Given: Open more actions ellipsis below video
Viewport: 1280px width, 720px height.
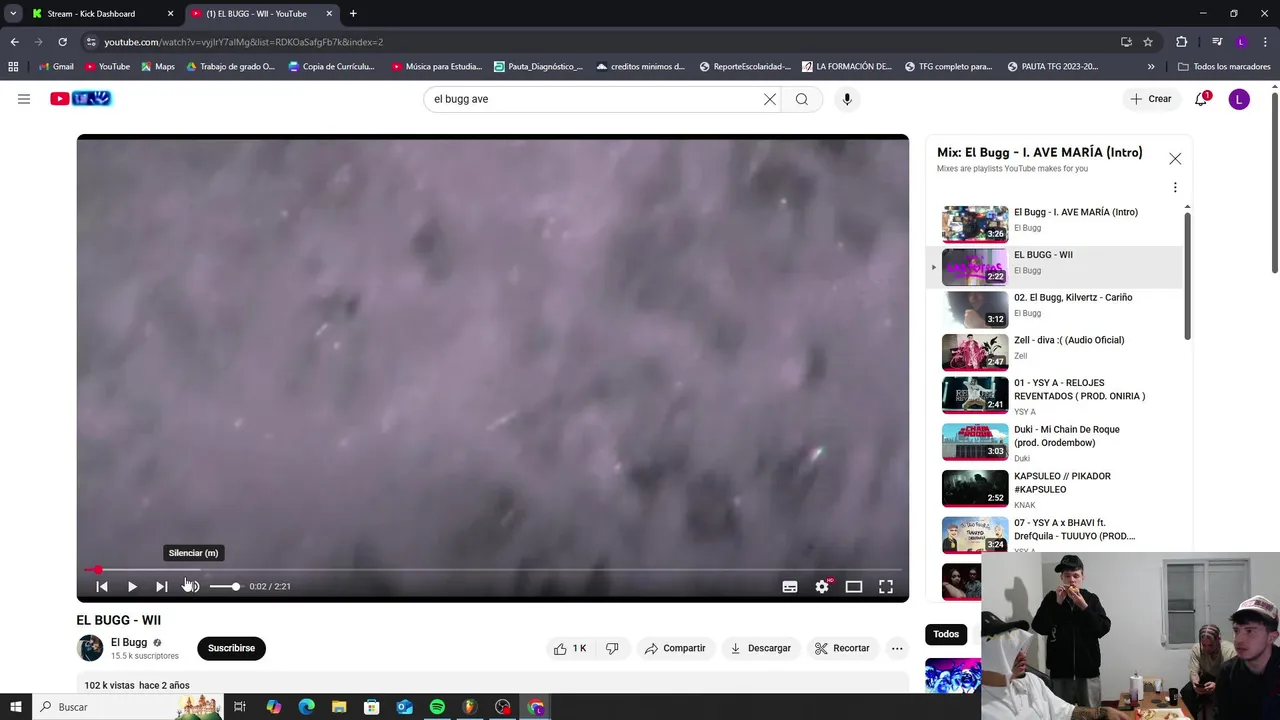Looking at the screenshot, I should (x=897, y=648).
